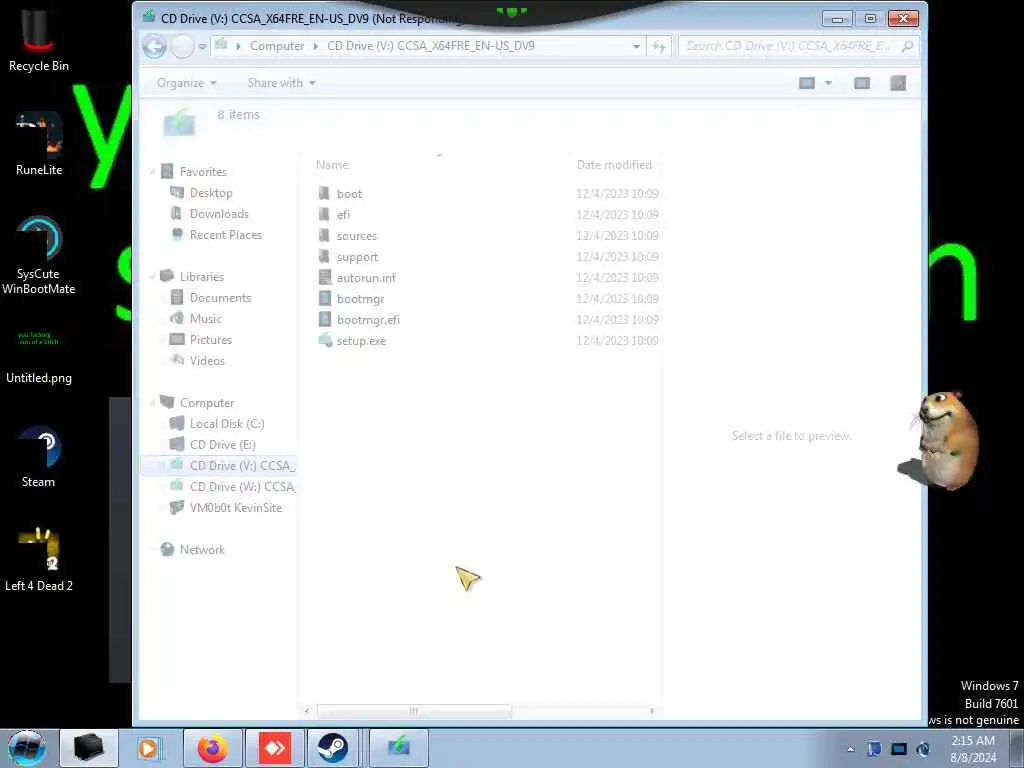Open the Share with menu
Screen dimensions: 1024x768
pos(281,83)
